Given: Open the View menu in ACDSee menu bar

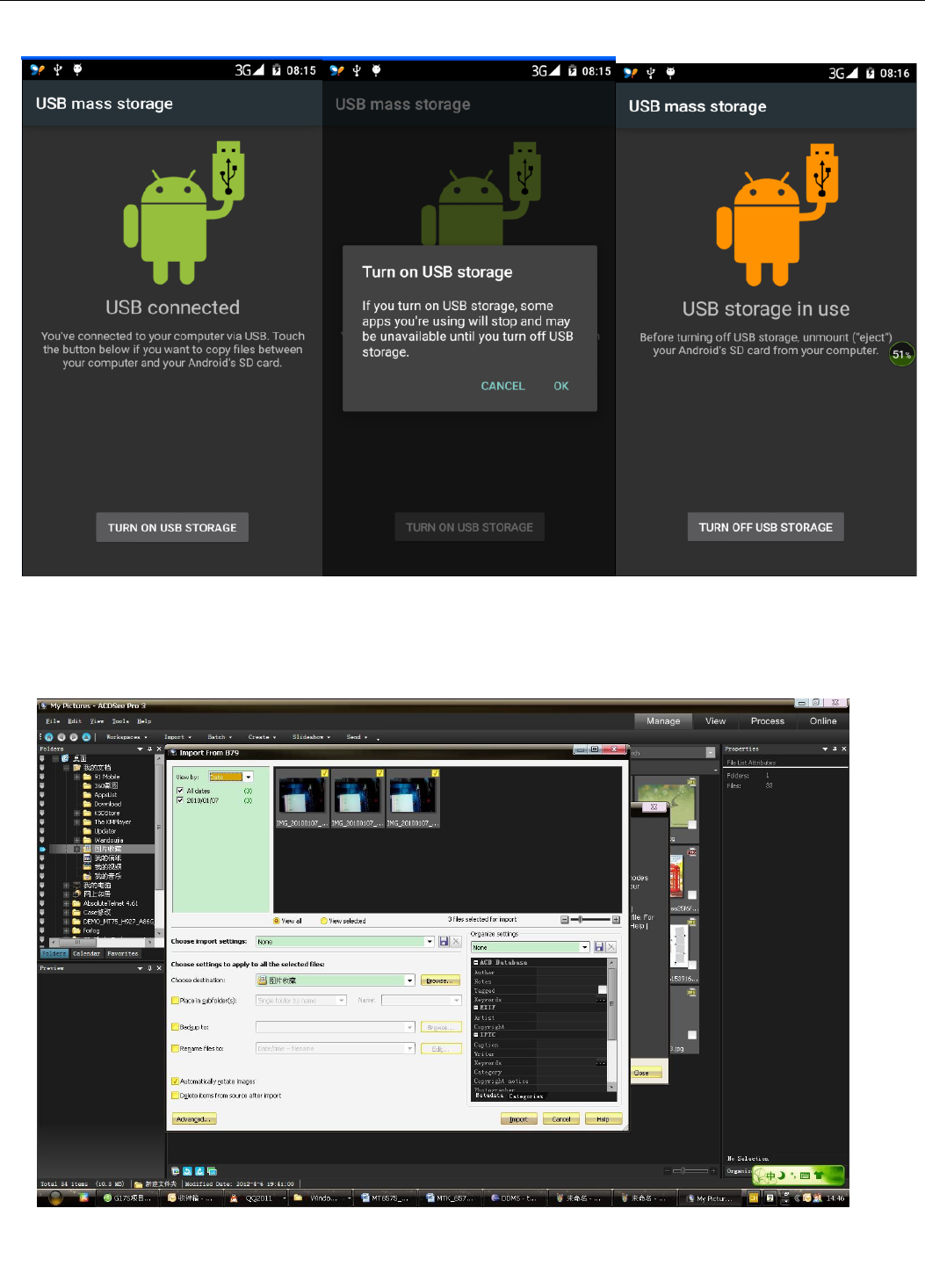Looking at the screenshot, I should tap(97, 721).
